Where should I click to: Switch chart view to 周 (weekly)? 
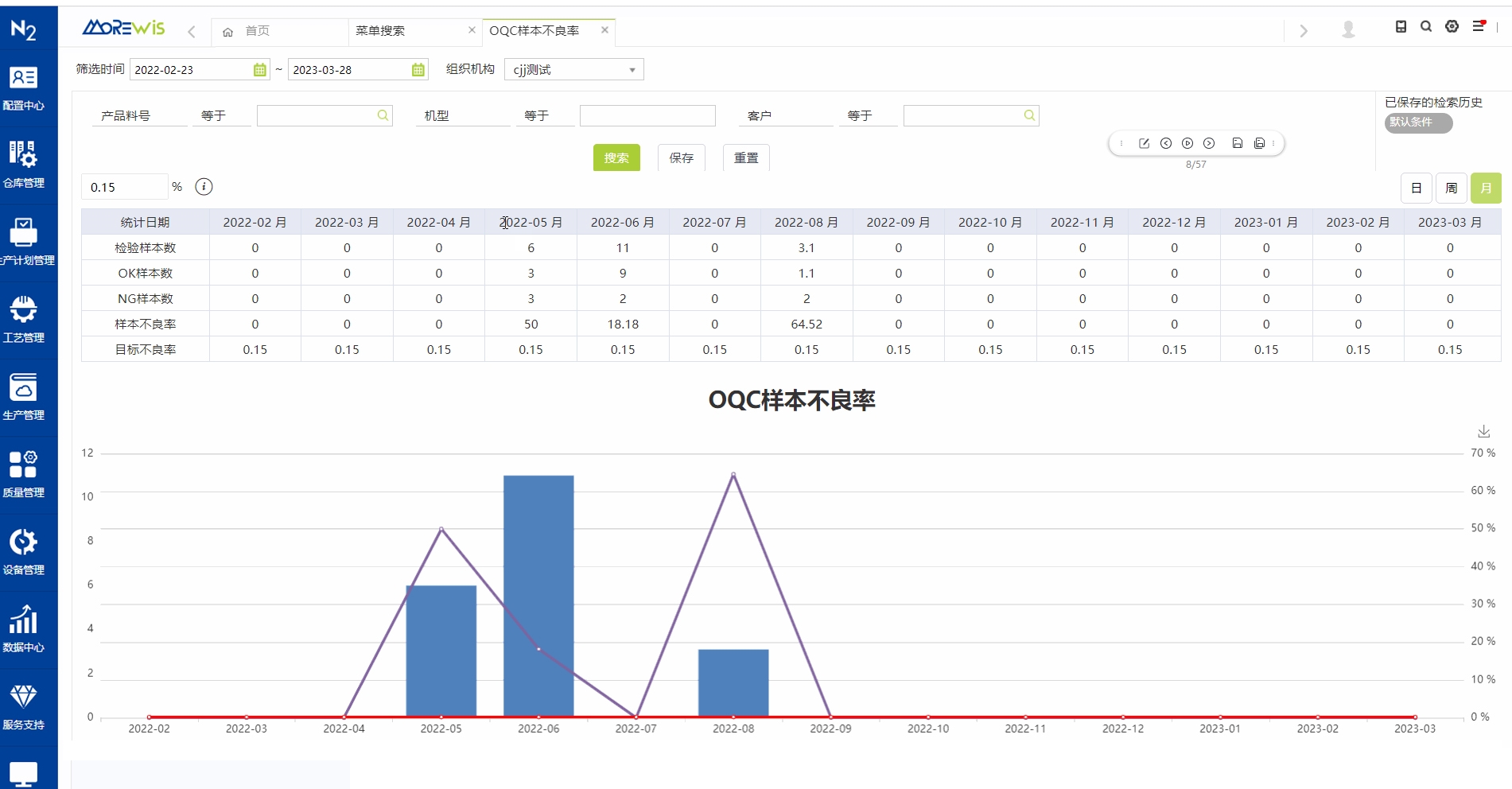click(x=1451, y=189)
